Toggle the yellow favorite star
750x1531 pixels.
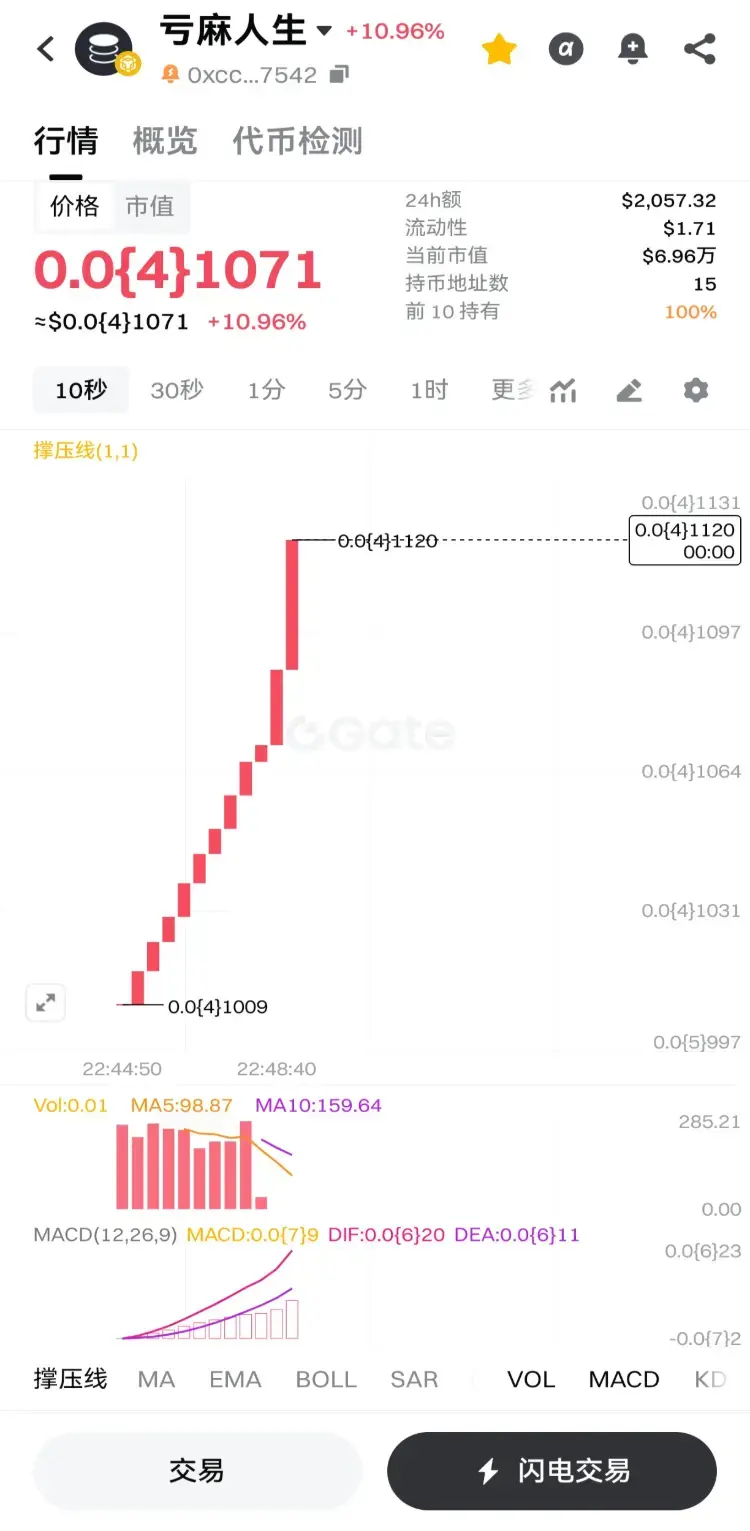(x=498, y=49)
